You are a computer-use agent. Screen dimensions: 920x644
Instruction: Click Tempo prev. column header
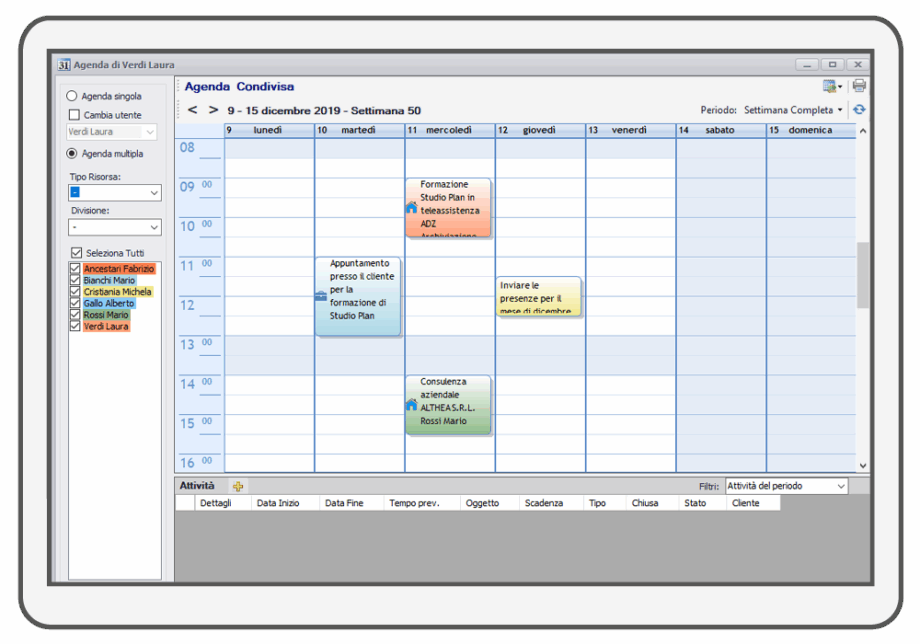coord(421,503)
